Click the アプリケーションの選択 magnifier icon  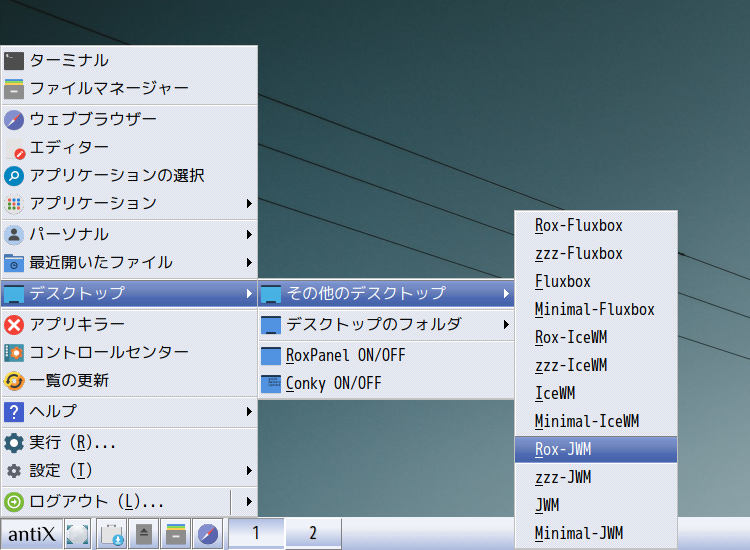(14, 176)
